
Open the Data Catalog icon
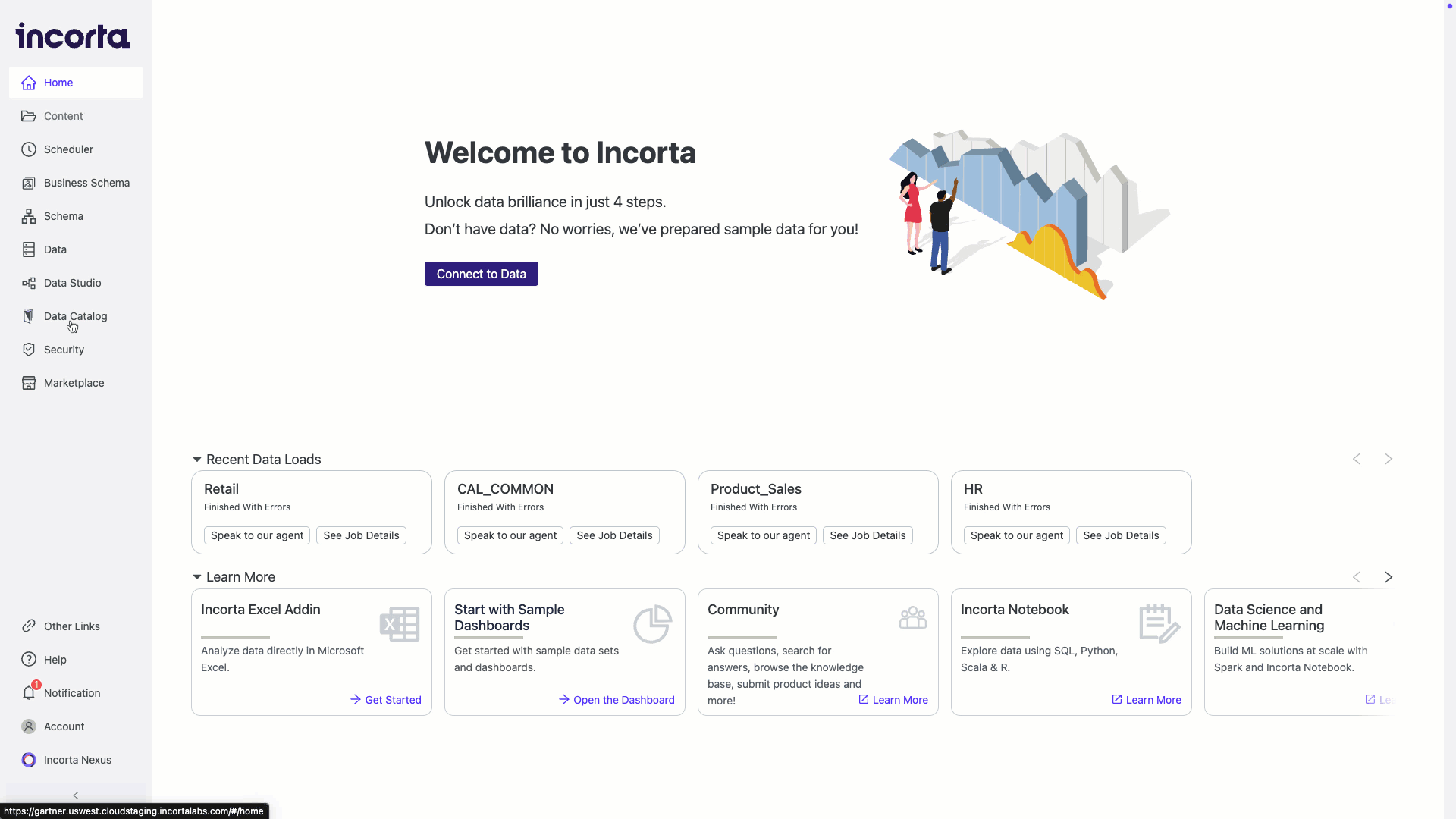pyautogui.click(x=29, y=316)
